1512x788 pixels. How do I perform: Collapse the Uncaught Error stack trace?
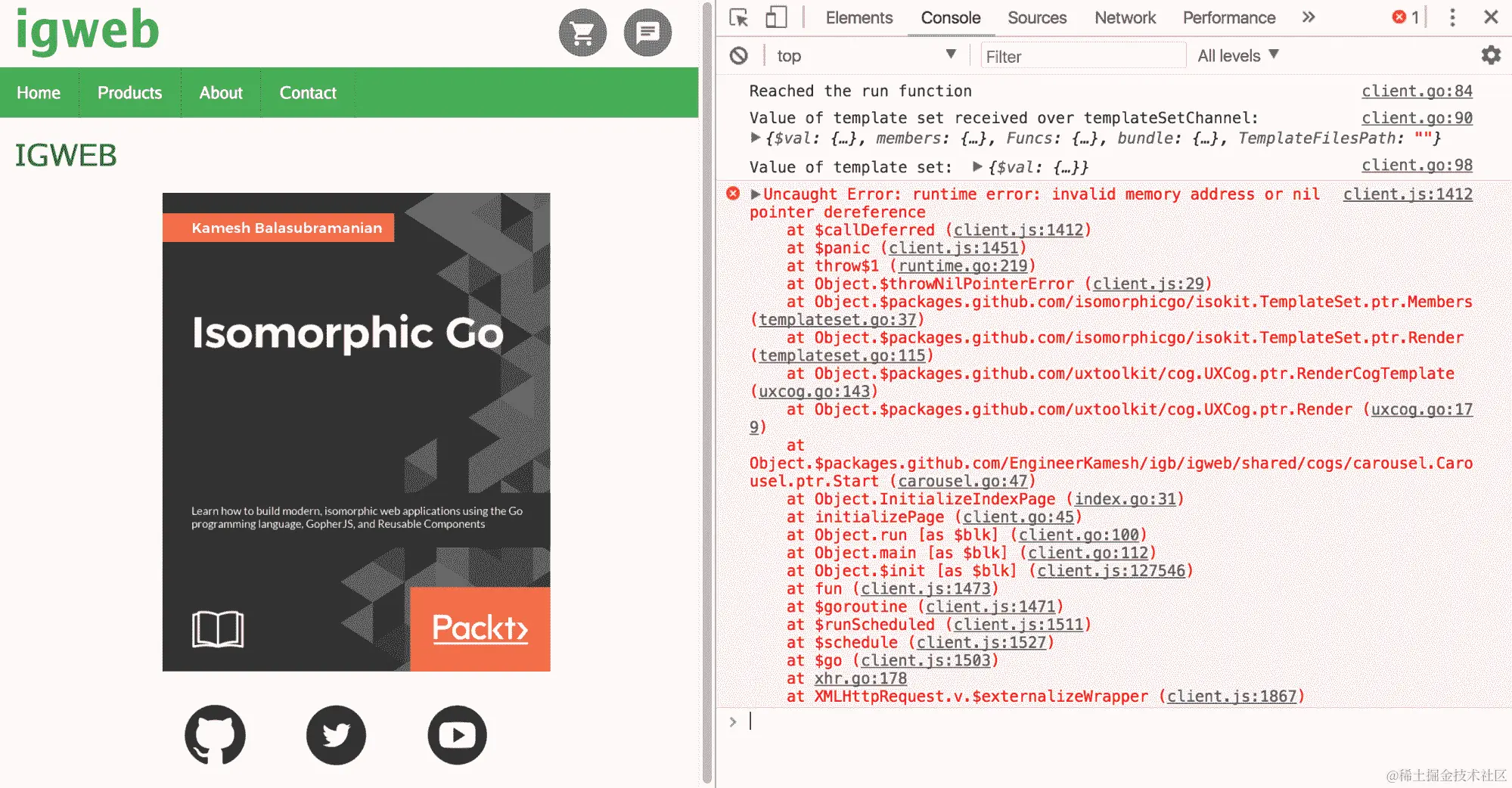pos(756,194)
